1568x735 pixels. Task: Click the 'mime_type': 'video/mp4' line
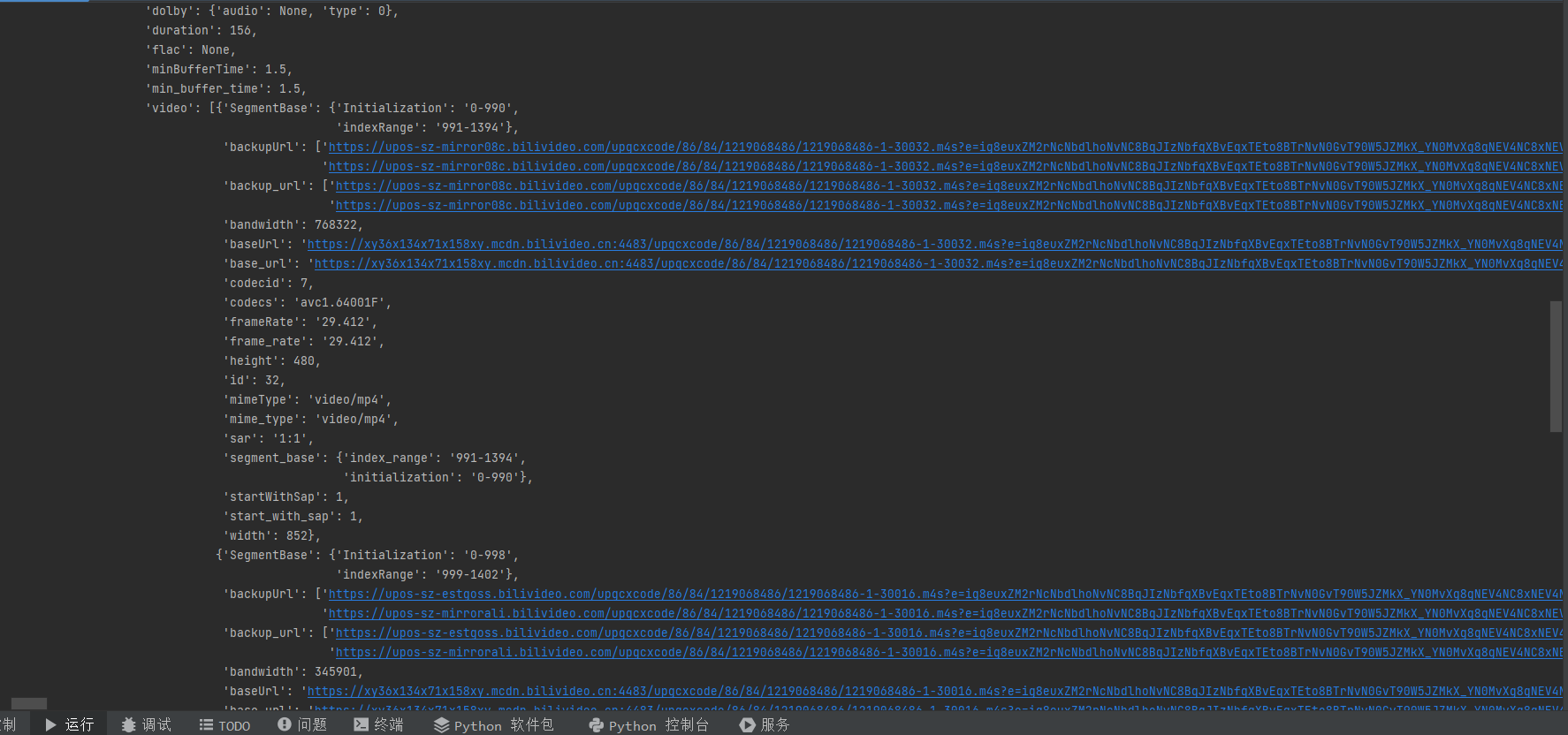(310, 420)
